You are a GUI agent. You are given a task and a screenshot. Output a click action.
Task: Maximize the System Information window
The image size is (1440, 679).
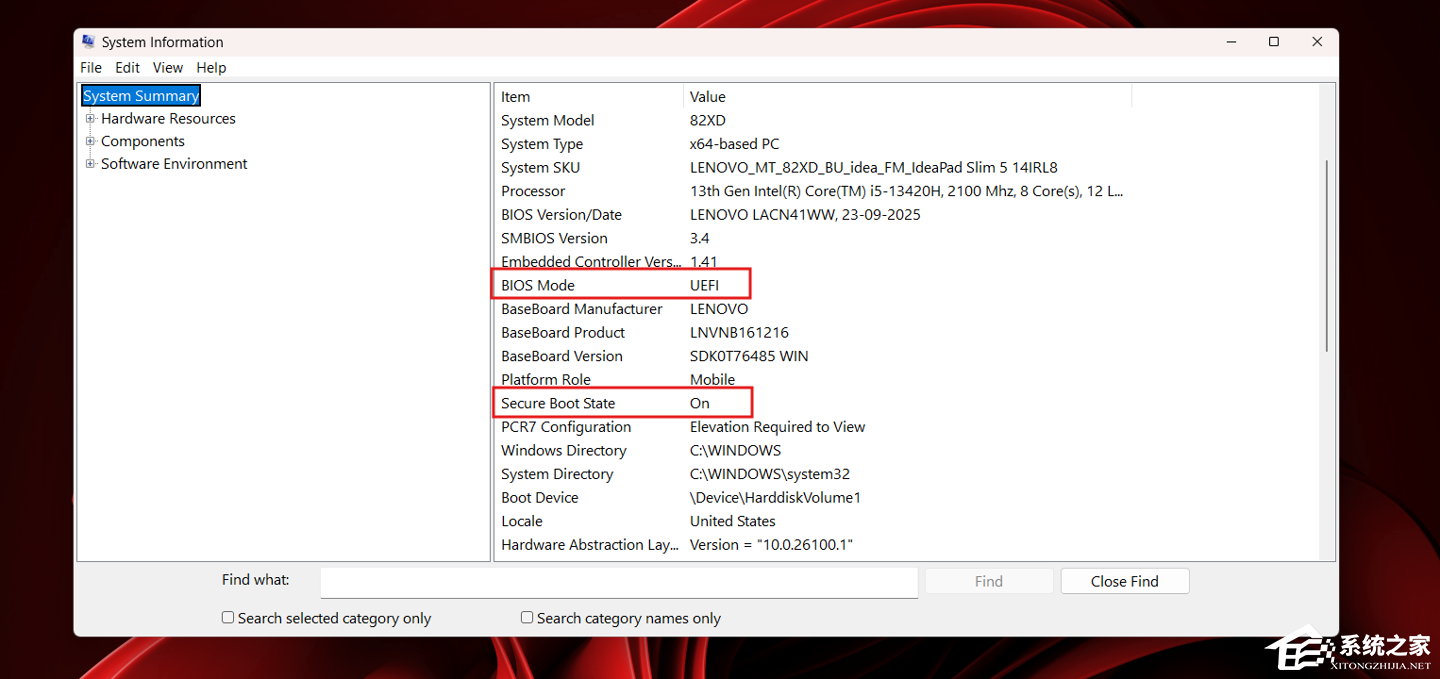click(1274, 42)
